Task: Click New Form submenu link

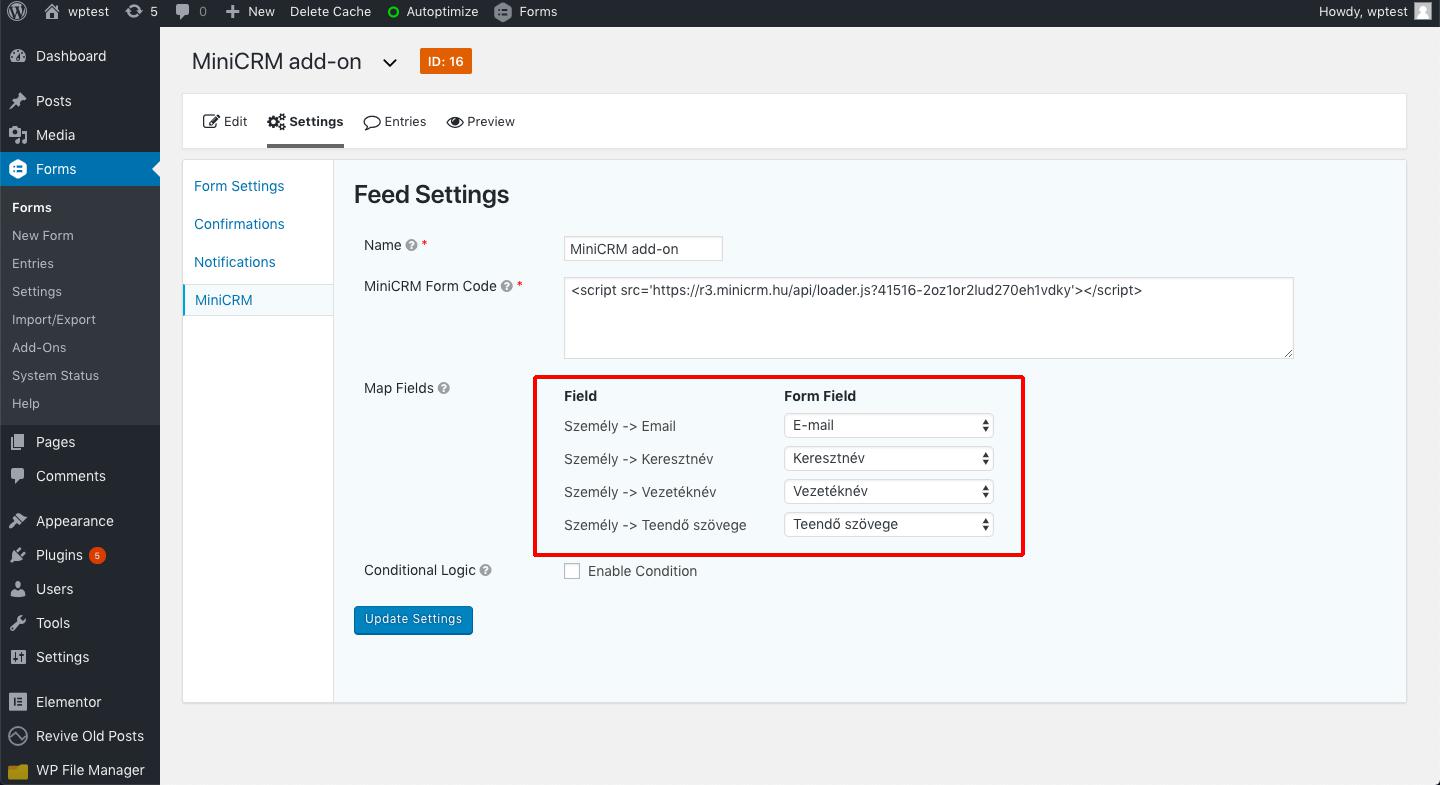Action: pos(43,235)
